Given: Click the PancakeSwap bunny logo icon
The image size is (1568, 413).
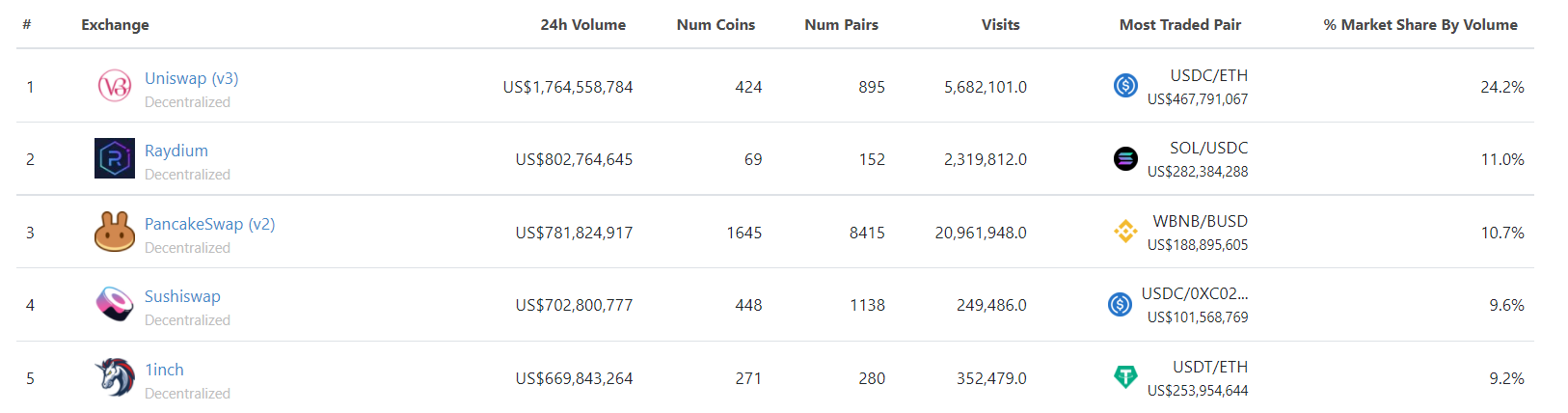Looking at the screenshot, I should tap(115, 232).
